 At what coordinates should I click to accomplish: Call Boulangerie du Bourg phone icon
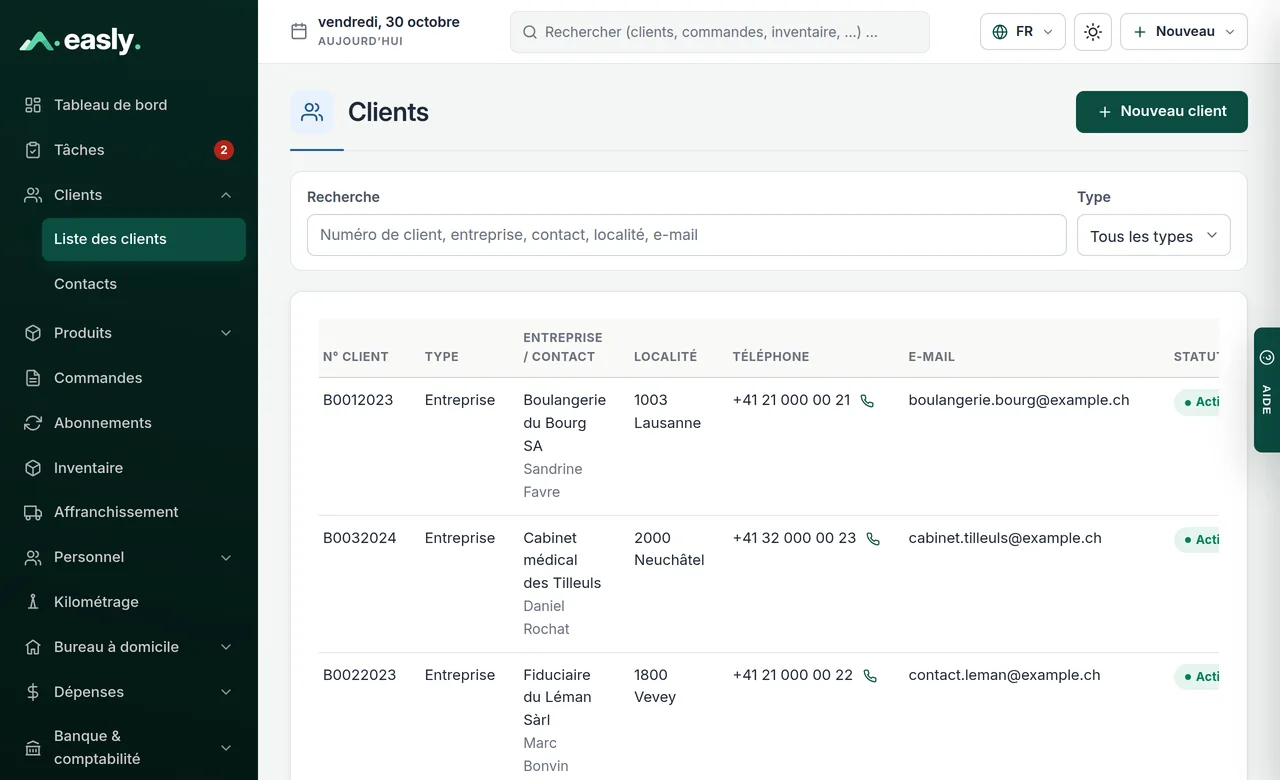pyautogui.click(x=867, y=401)
